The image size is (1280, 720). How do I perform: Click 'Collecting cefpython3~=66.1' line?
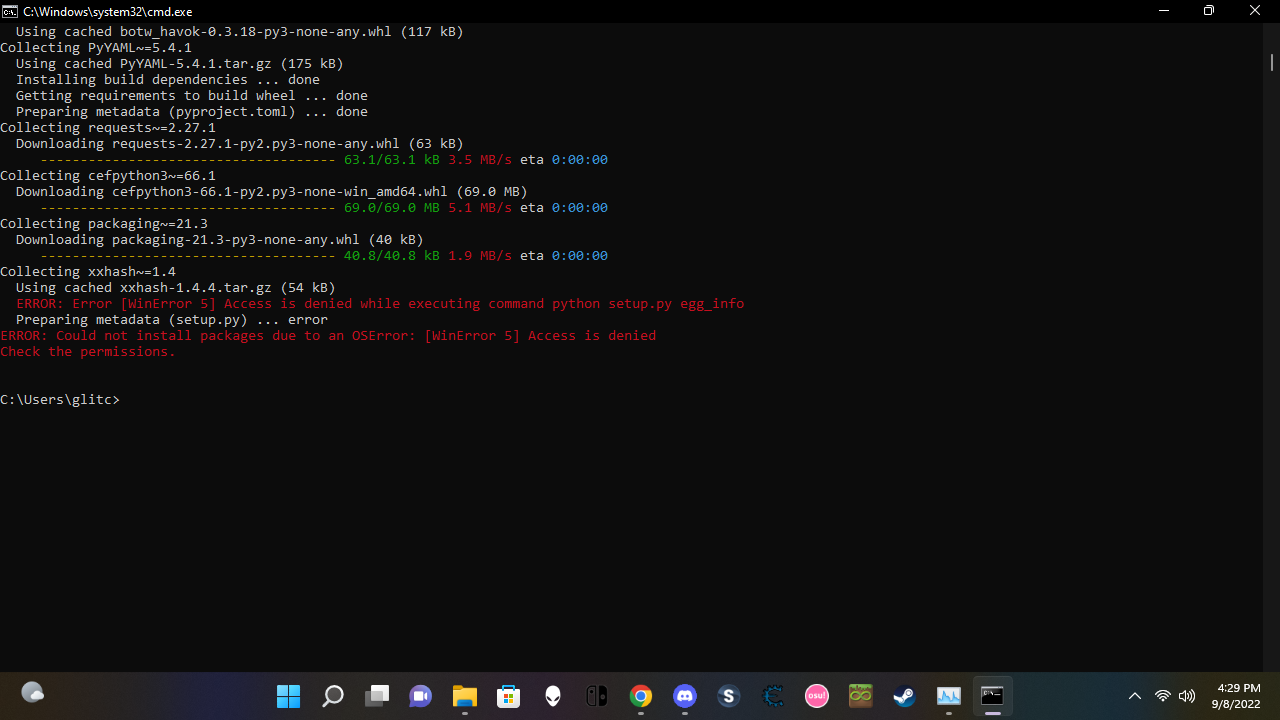(108, 176)
